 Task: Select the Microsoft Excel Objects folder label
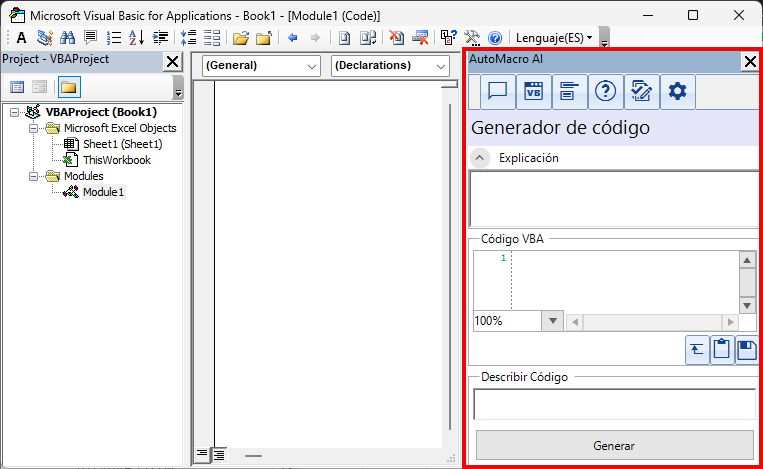(120, 128)
